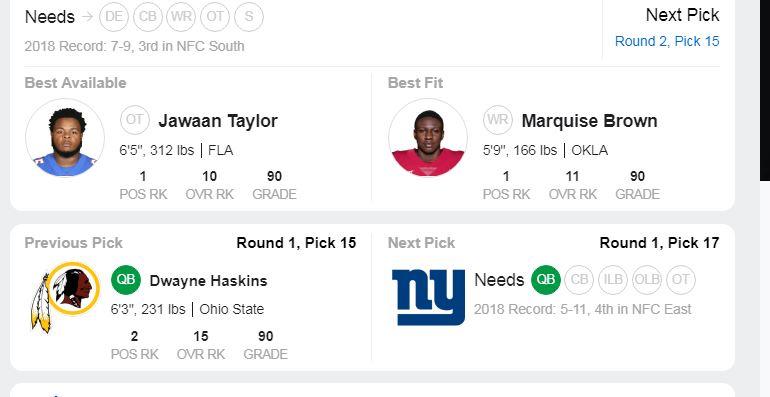Select Dwayne Haskins player name
This screenshot has height=397, width=770.
pos(208,281)
